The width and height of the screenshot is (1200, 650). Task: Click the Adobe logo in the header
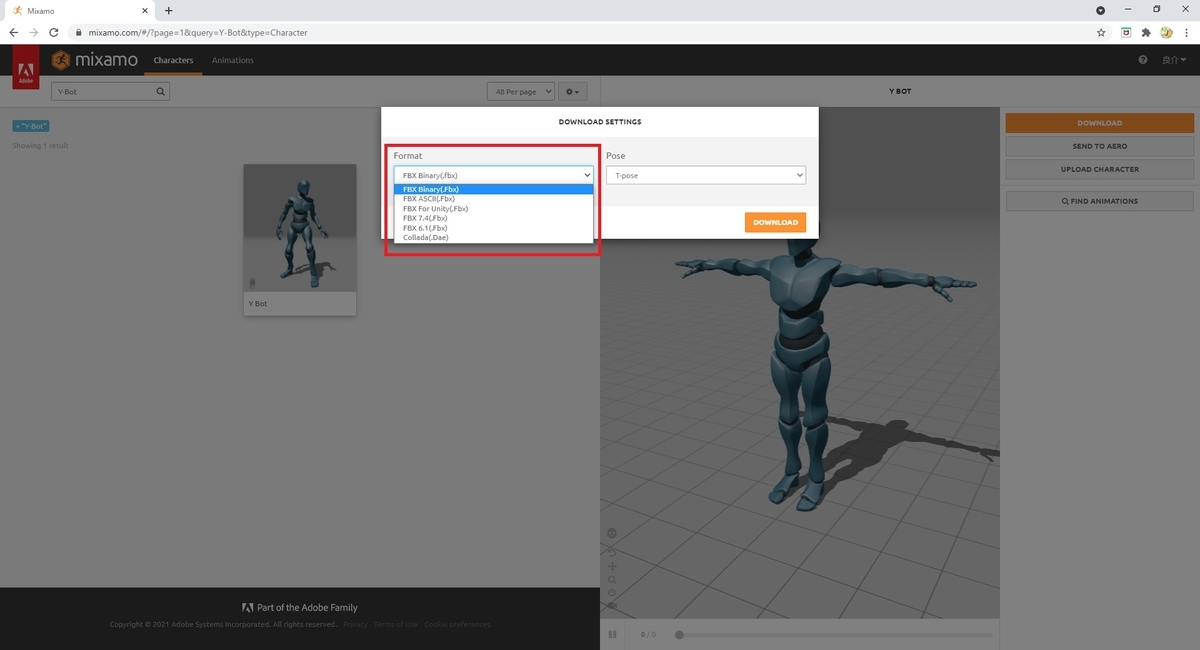click(x=26, y=68)
